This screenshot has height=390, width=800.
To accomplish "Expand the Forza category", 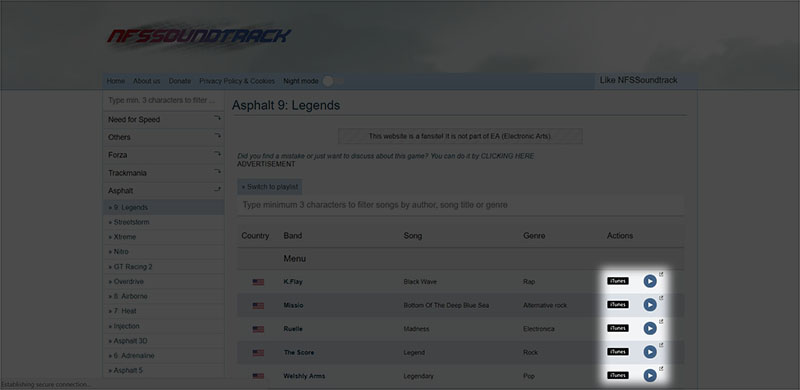I will point(163,155).
